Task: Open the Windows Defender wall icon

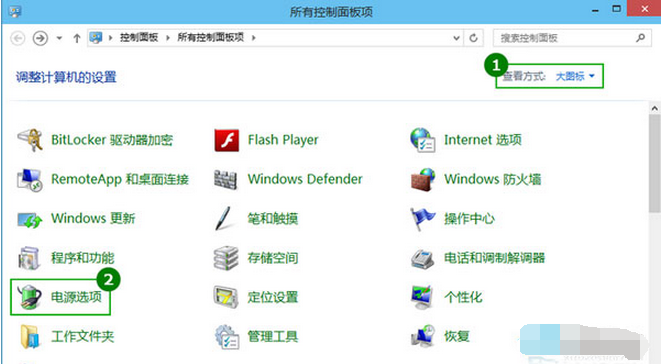Action: click(226, 180)
